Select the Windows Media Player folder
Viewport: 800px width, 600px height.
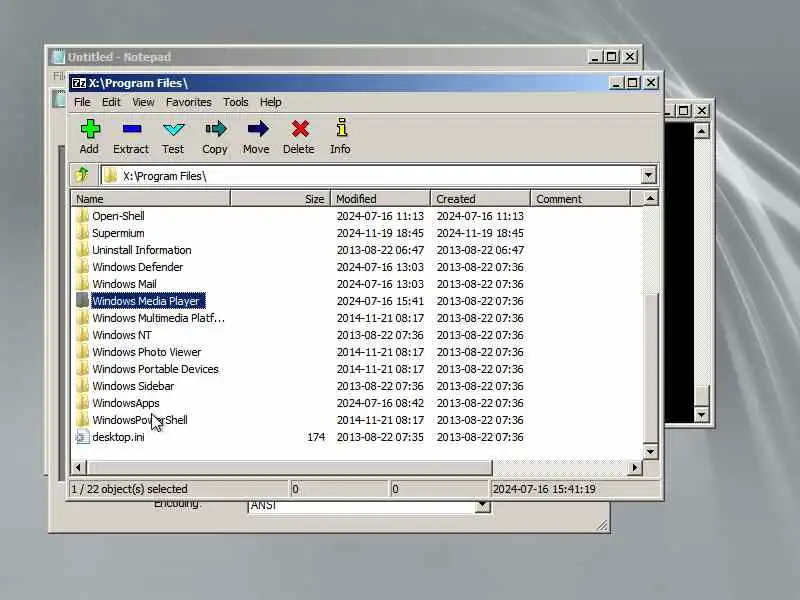coord(148,301)
